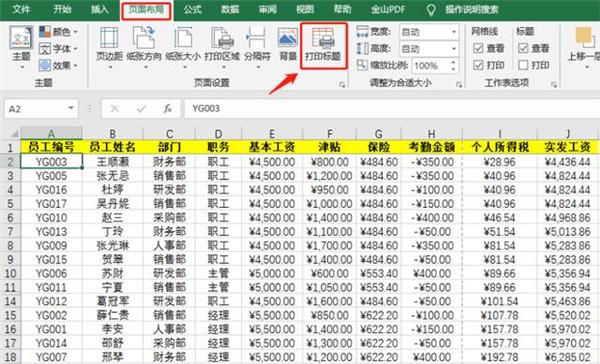Viewport: 600px width, 364px height.
Task: Open 调整为合适大小 dialog launcher
Action: [459, 85]
